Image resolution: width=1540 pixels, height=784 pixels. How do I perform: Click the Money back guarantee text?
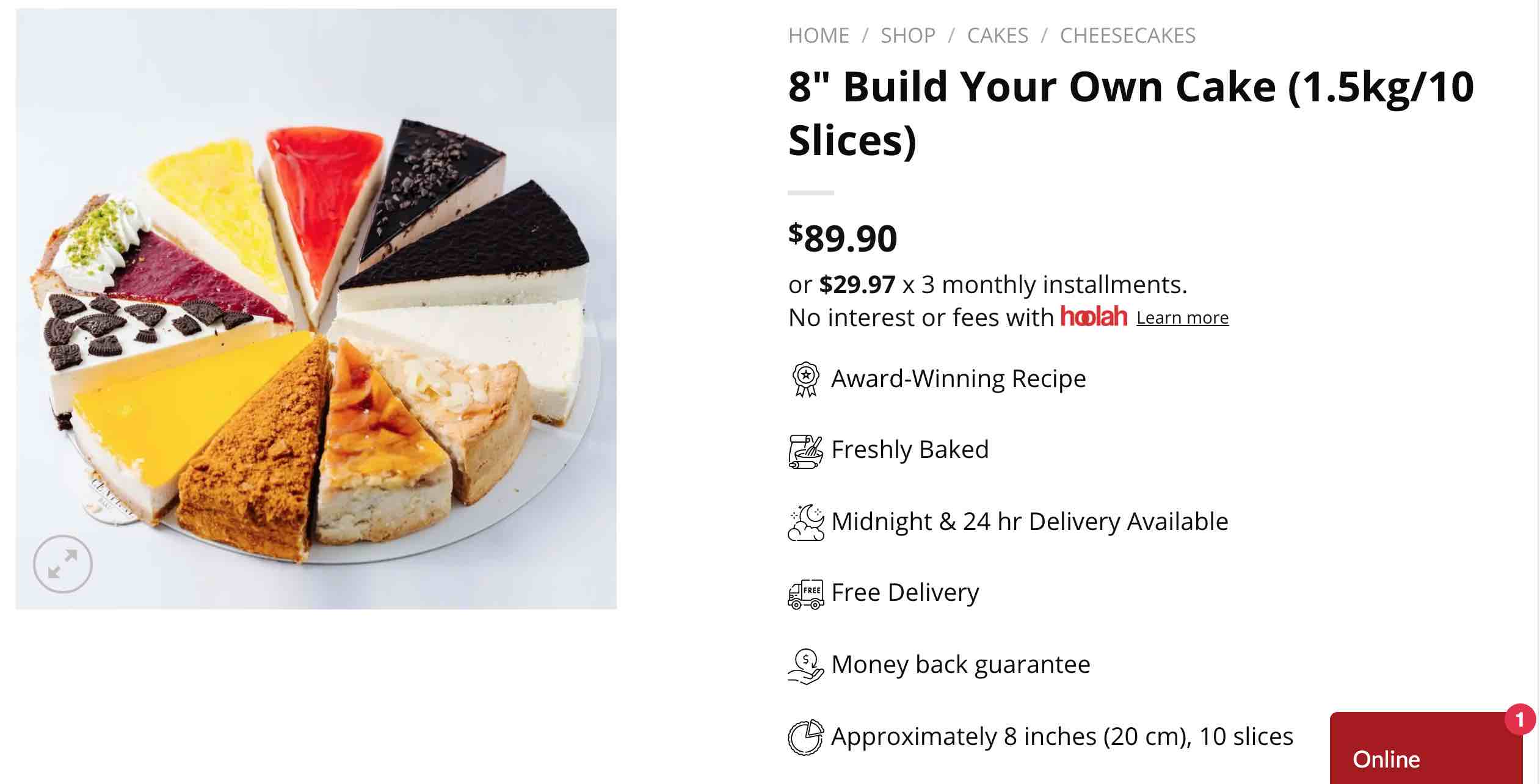pos(961,664)
